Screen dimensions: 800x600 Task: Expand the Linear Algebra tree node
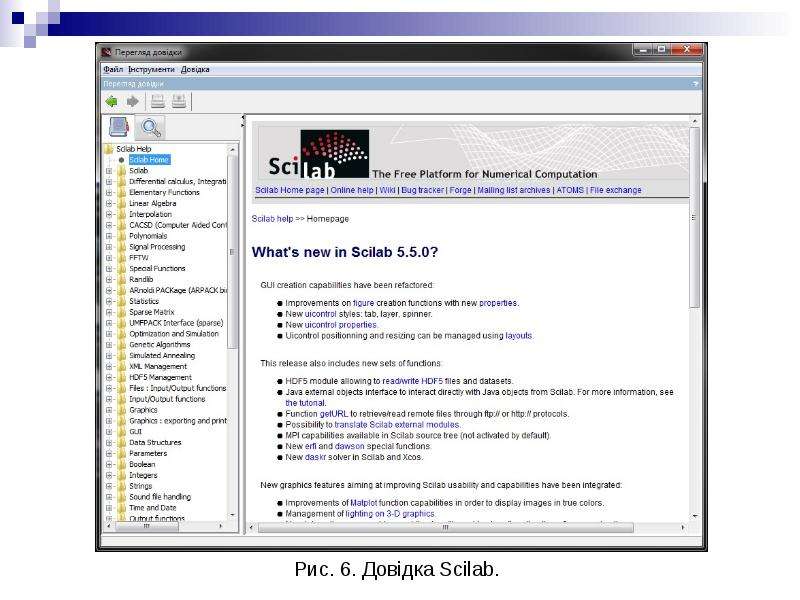109,204
